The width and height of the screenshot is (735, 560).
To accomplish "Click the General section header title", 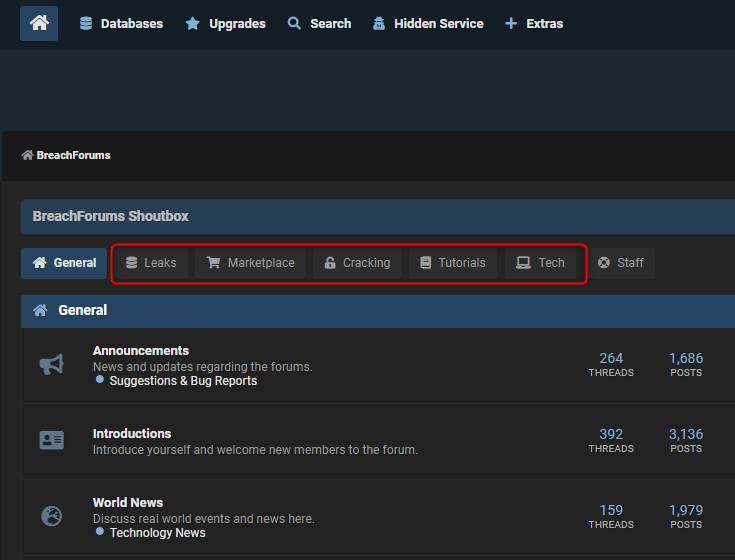I will click(x=82, y=310).
